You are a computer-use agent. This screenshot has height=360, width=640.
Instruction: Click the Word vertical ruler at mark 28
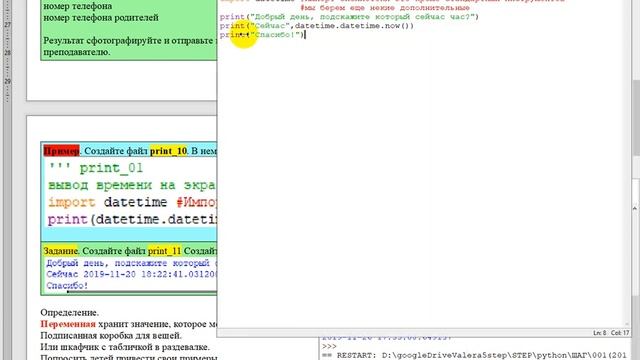[x=7, y=53]
